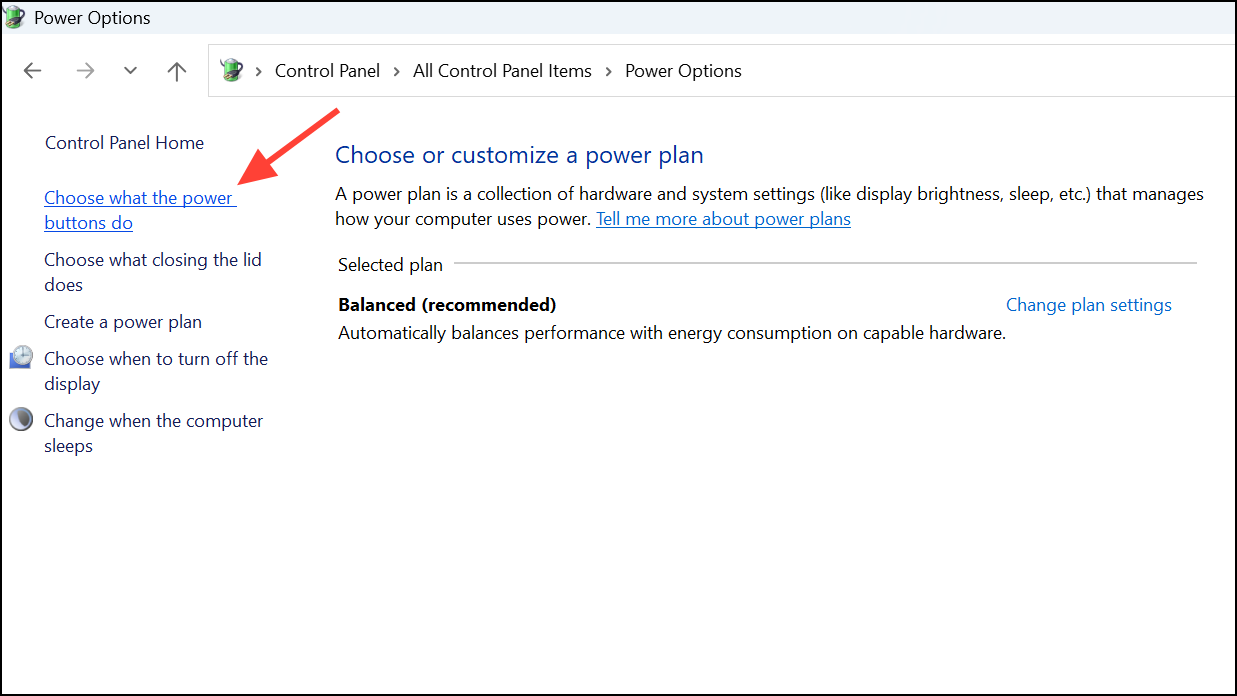Image resolution: width=1237 pixels, height=696 pixels.
Task: Open All Control Panel Items from breadcrumb
Action: [x=502, y=70]
